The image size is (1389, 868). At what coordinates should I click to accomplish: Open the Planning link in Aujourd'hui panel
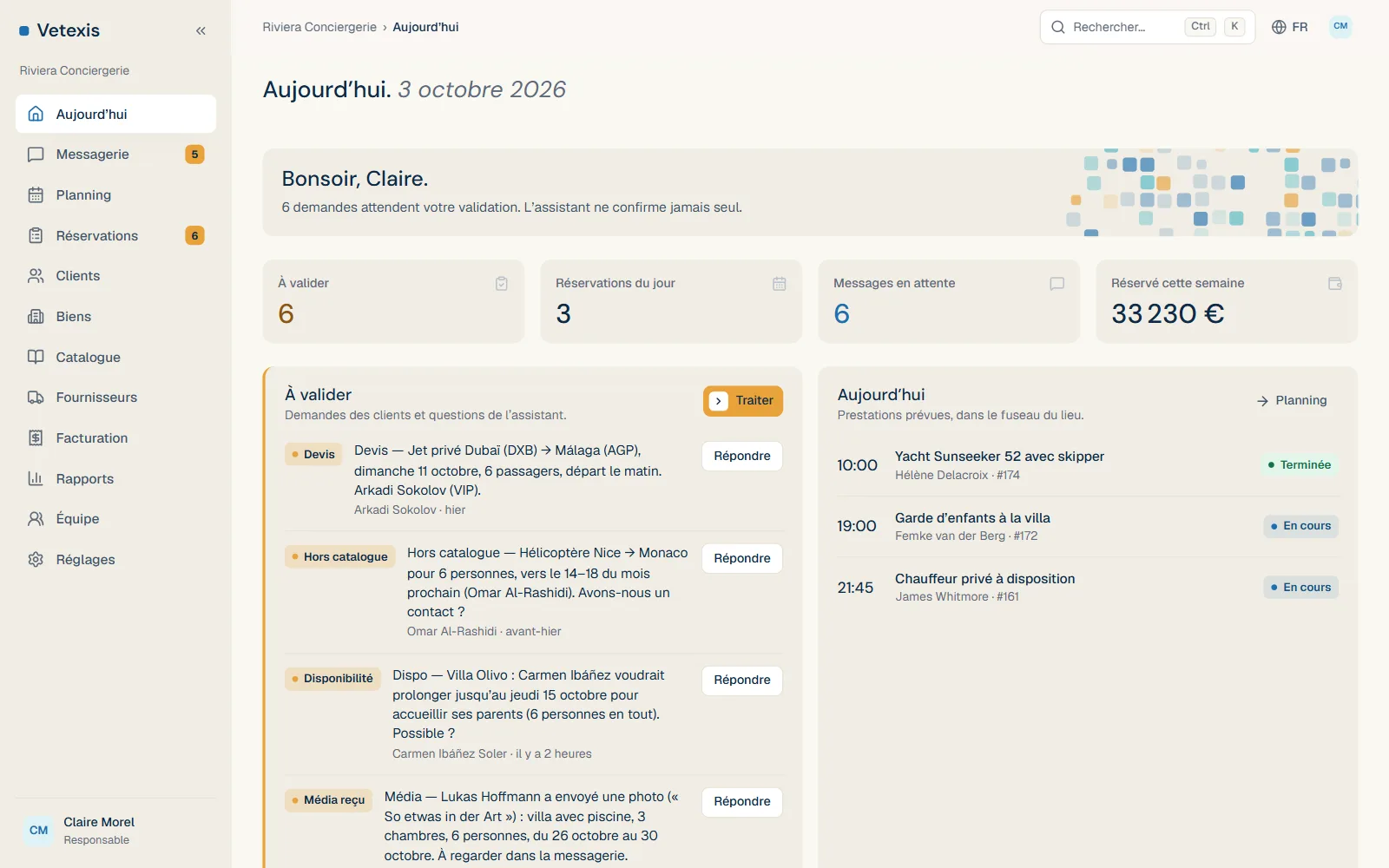(1292, 401)
